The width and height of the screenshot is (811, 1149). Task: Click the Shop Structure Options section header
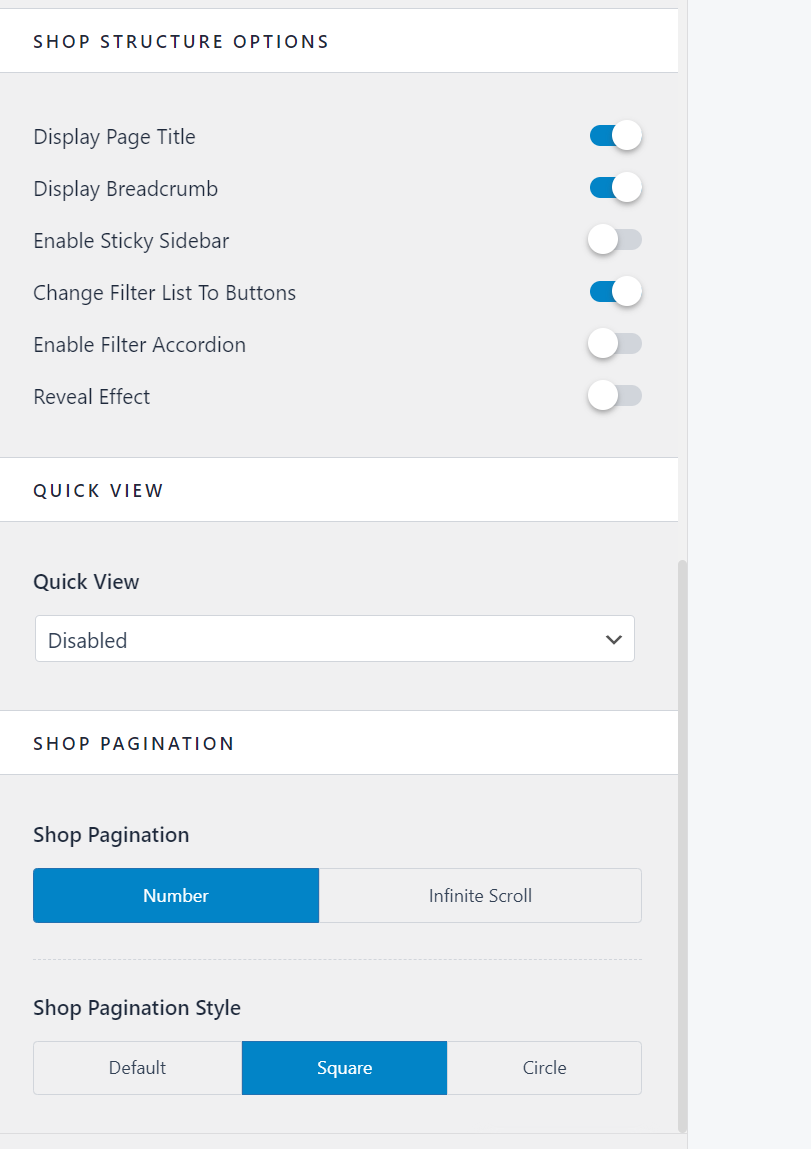click(181, 41)
